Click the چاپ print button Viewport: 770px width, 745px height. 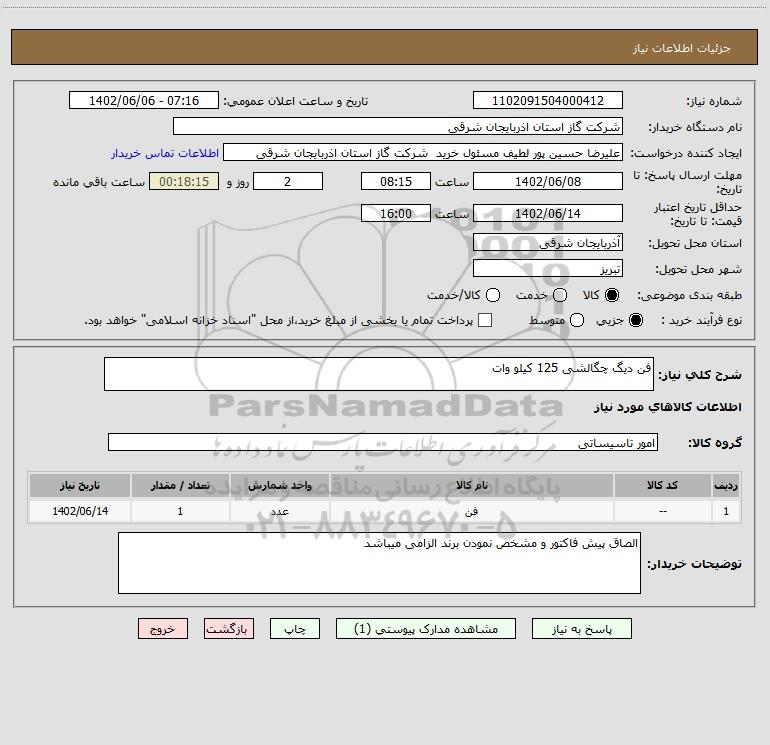point(295,629)
